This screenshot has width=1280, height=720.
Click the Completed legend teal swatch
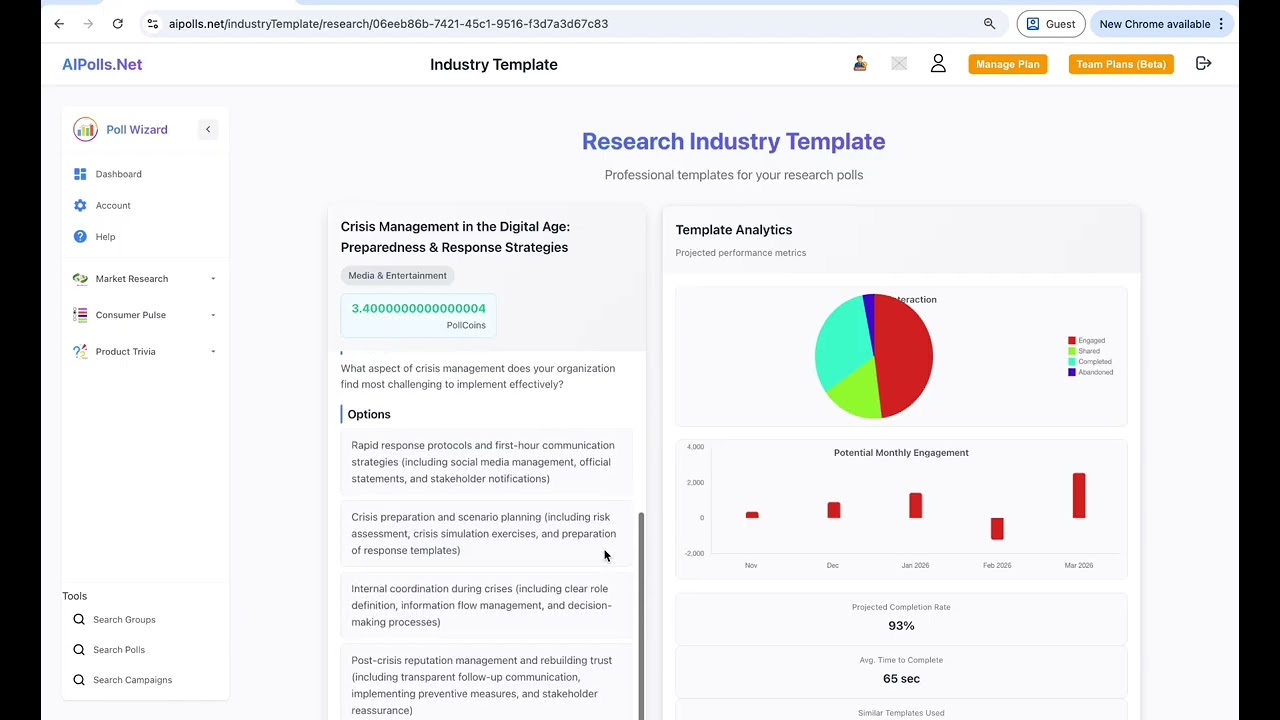[1072, 362]
